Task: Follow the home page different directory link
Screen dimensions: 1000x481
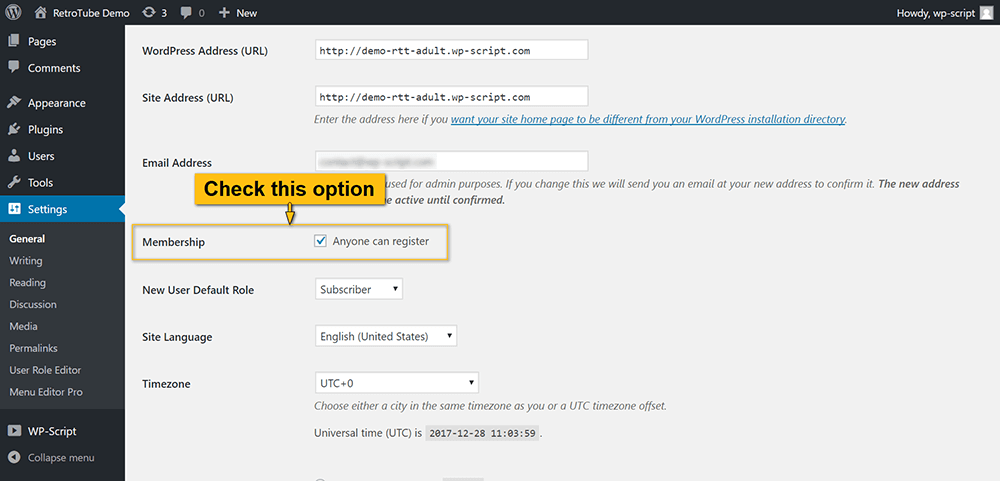Action: tap(648, 119)
